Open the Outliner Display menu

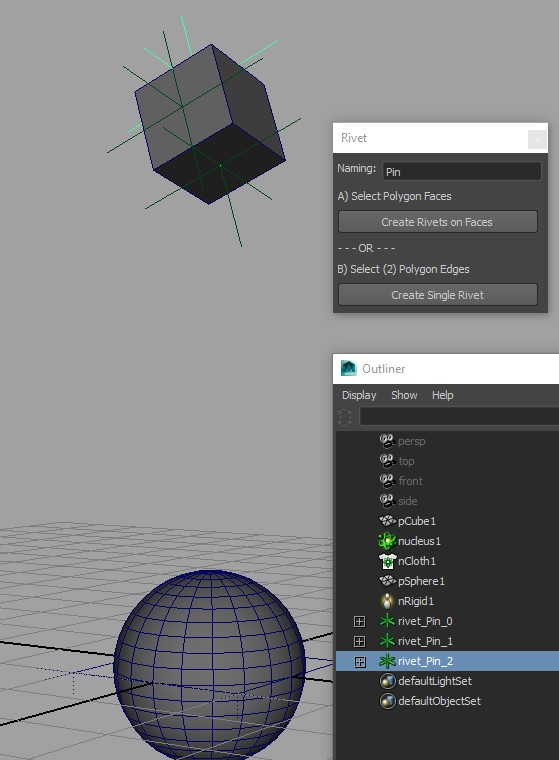(359, 395)
